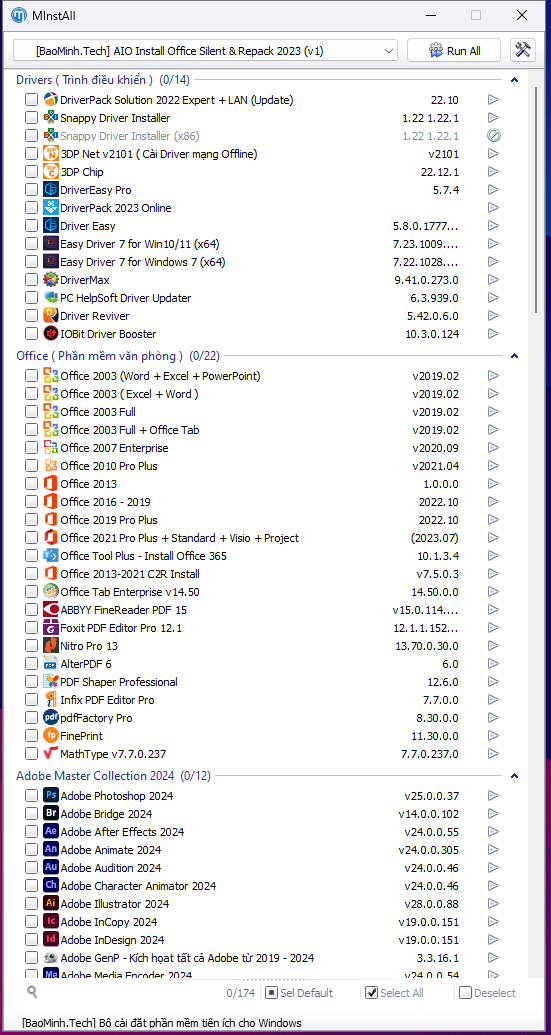
Task: Select the Office Tool Plus row text
Action: coord(143,556)
